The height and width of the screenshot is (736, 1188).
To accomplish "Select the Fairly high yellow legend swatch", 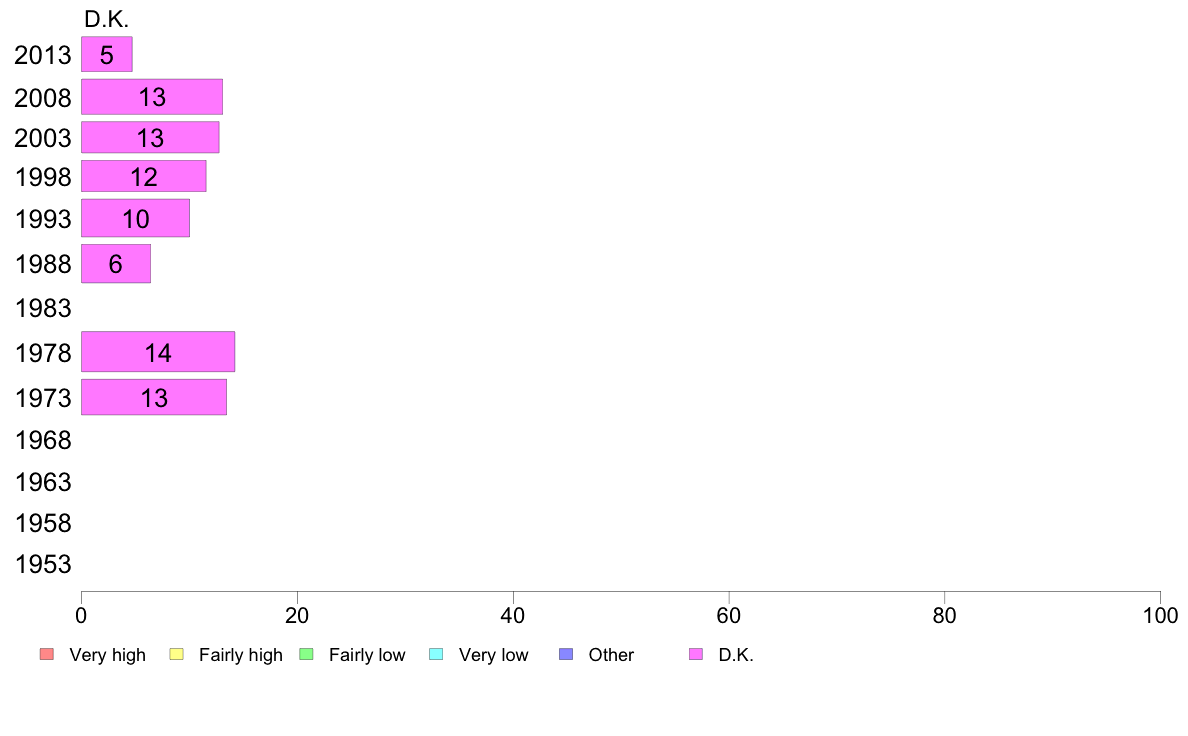I will (x=177, y=654).
